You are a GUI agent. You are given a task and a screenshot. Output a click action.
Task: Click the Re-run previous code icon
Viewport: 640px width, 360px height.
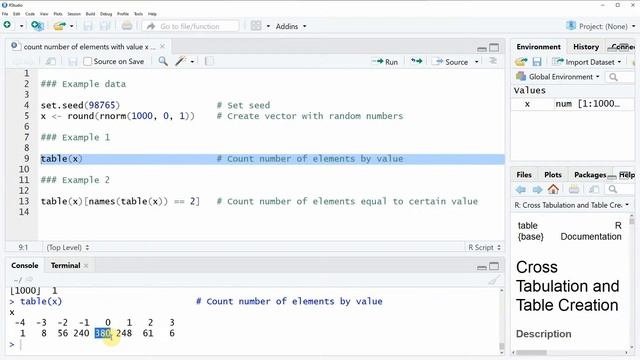pos(416,61)
